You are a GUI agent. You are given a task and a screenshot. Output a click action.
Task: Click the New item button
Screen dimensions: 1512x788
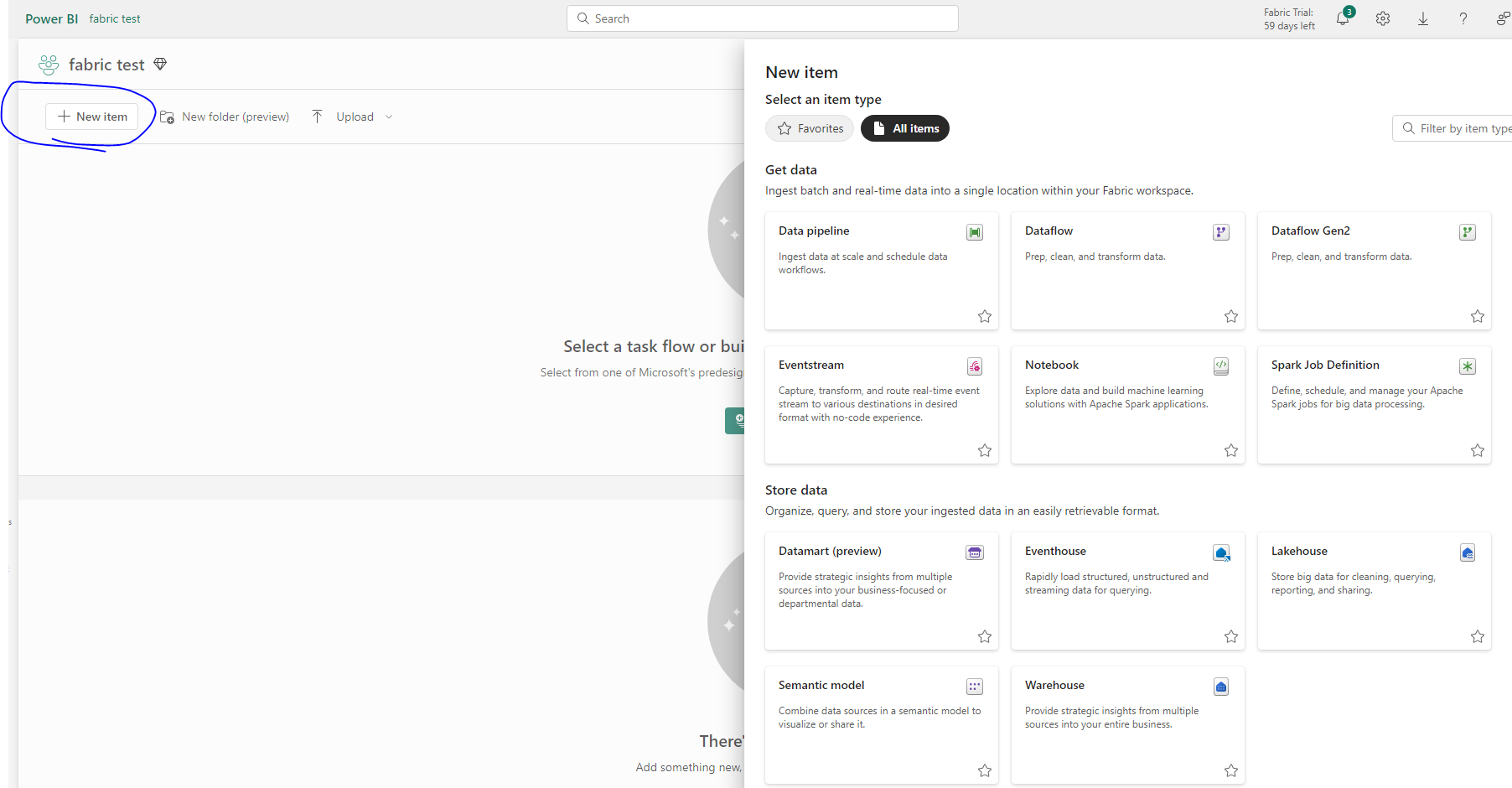92,117
